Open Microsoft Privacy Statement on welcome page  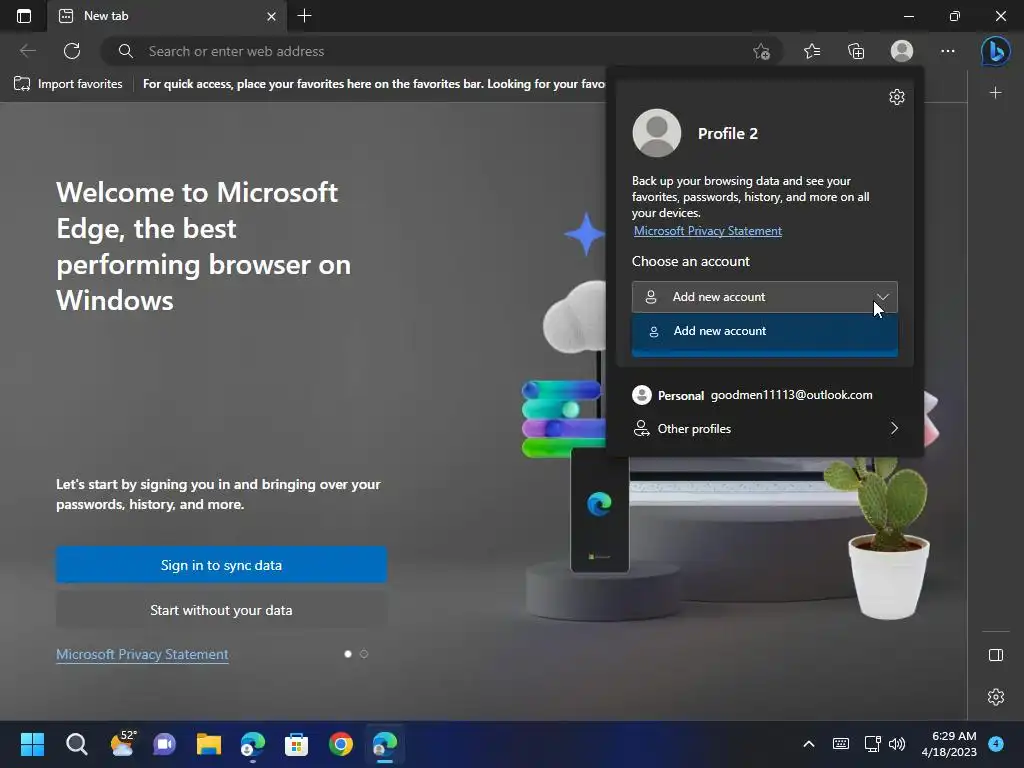coord(142,654)
